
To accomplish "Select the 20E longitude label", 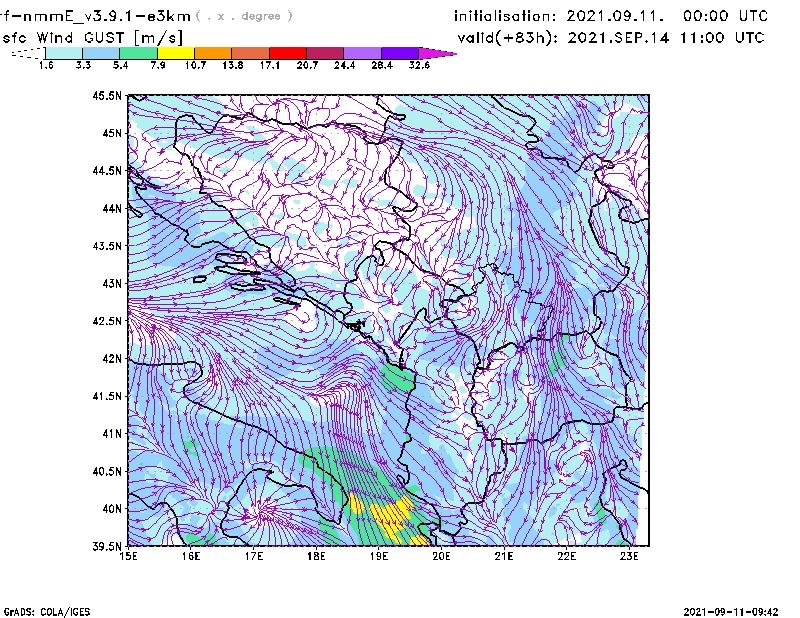I will 441,556.
